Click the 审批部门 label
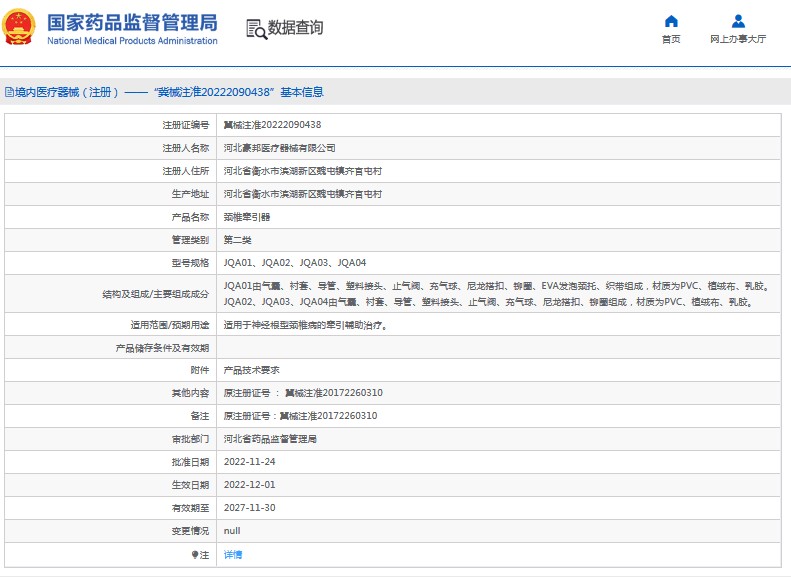 (x=190, y=439)
